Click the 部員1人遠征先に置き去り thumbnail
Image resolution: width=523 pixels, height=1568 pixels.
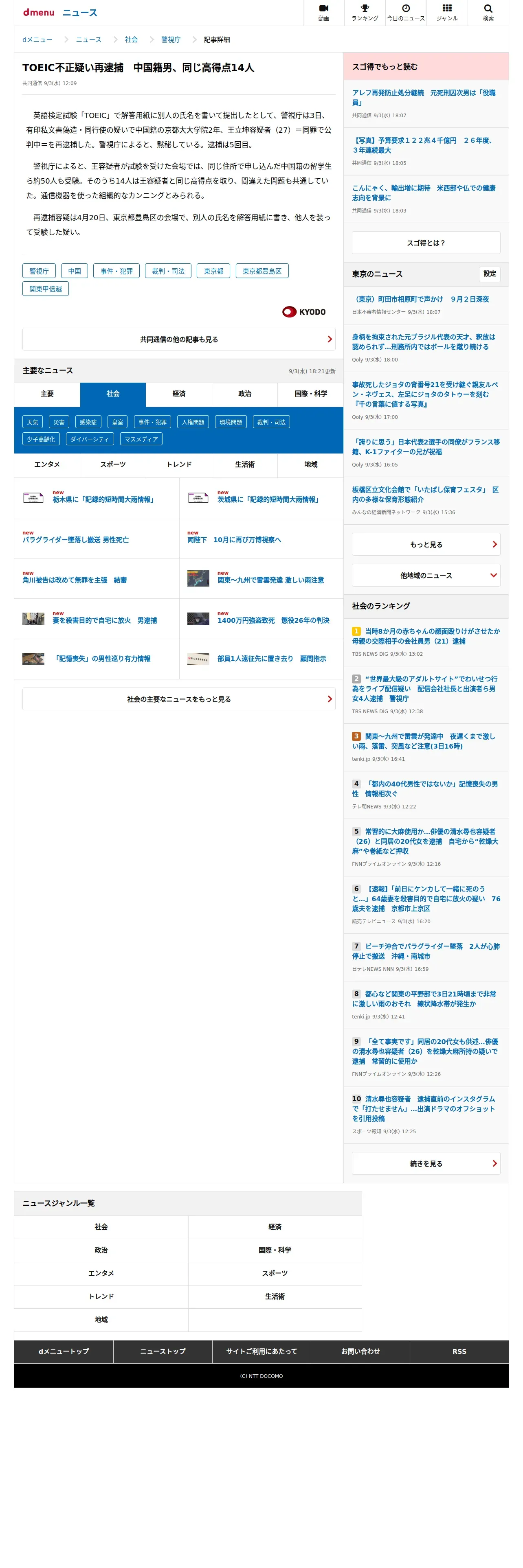coord(198,659)
